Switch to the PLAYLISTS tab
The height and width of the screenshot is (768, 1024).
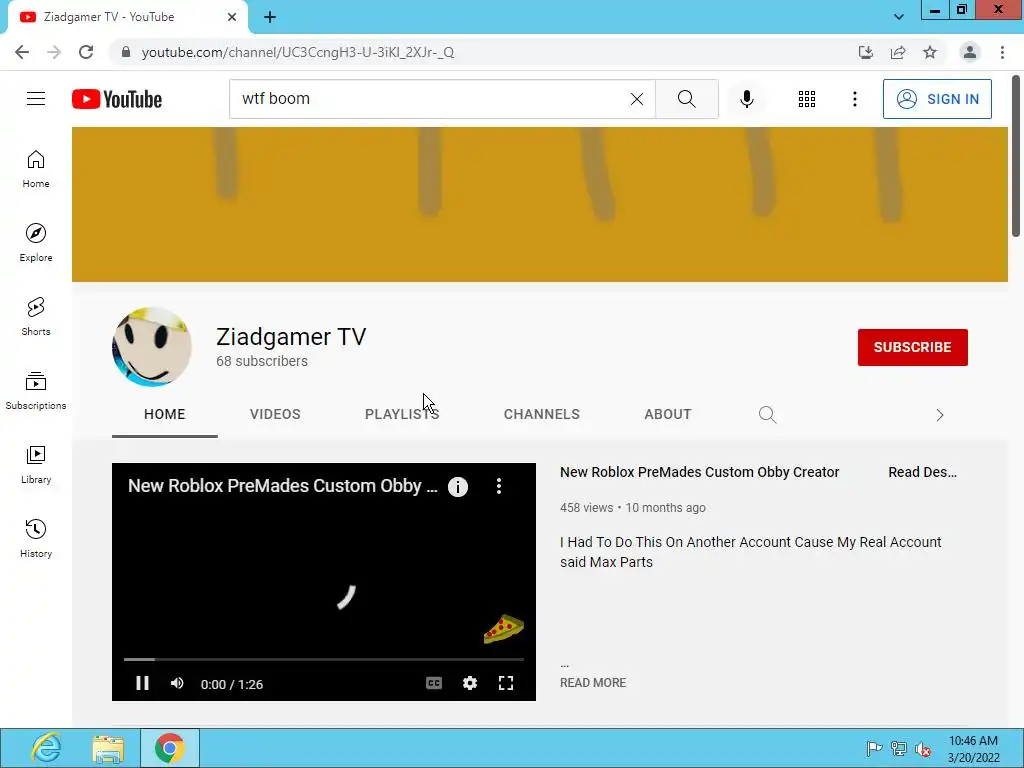402,414
